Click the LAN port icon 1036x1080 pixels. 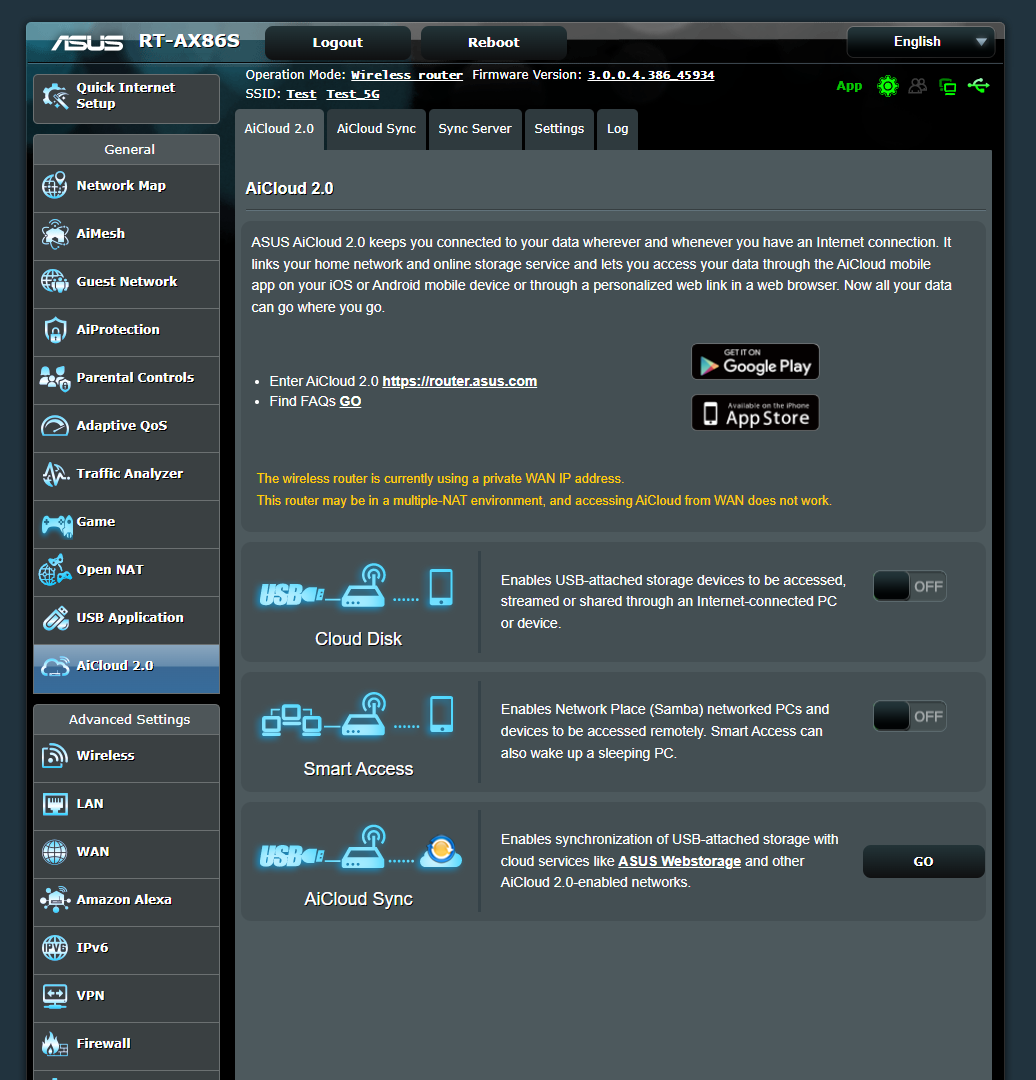pos(54,804)
